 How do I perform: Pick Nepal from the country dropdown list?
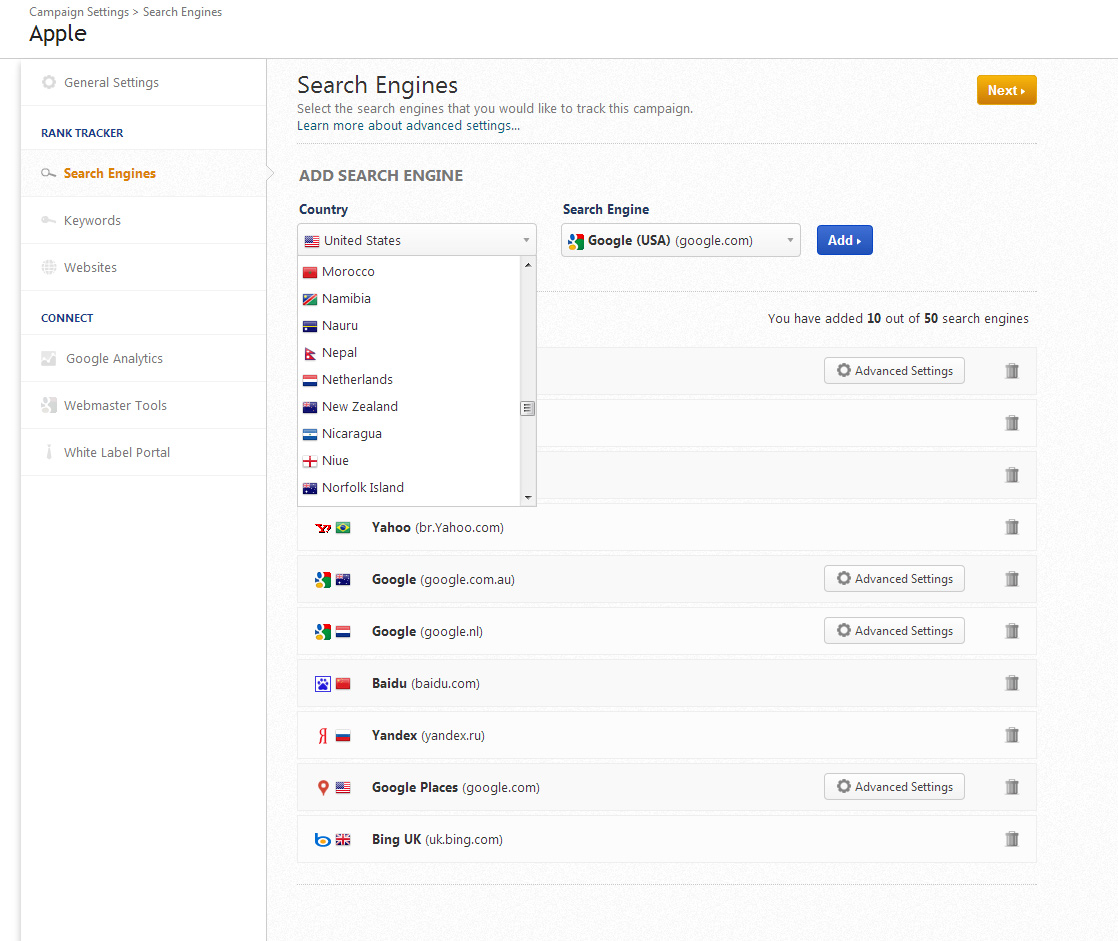339,353
